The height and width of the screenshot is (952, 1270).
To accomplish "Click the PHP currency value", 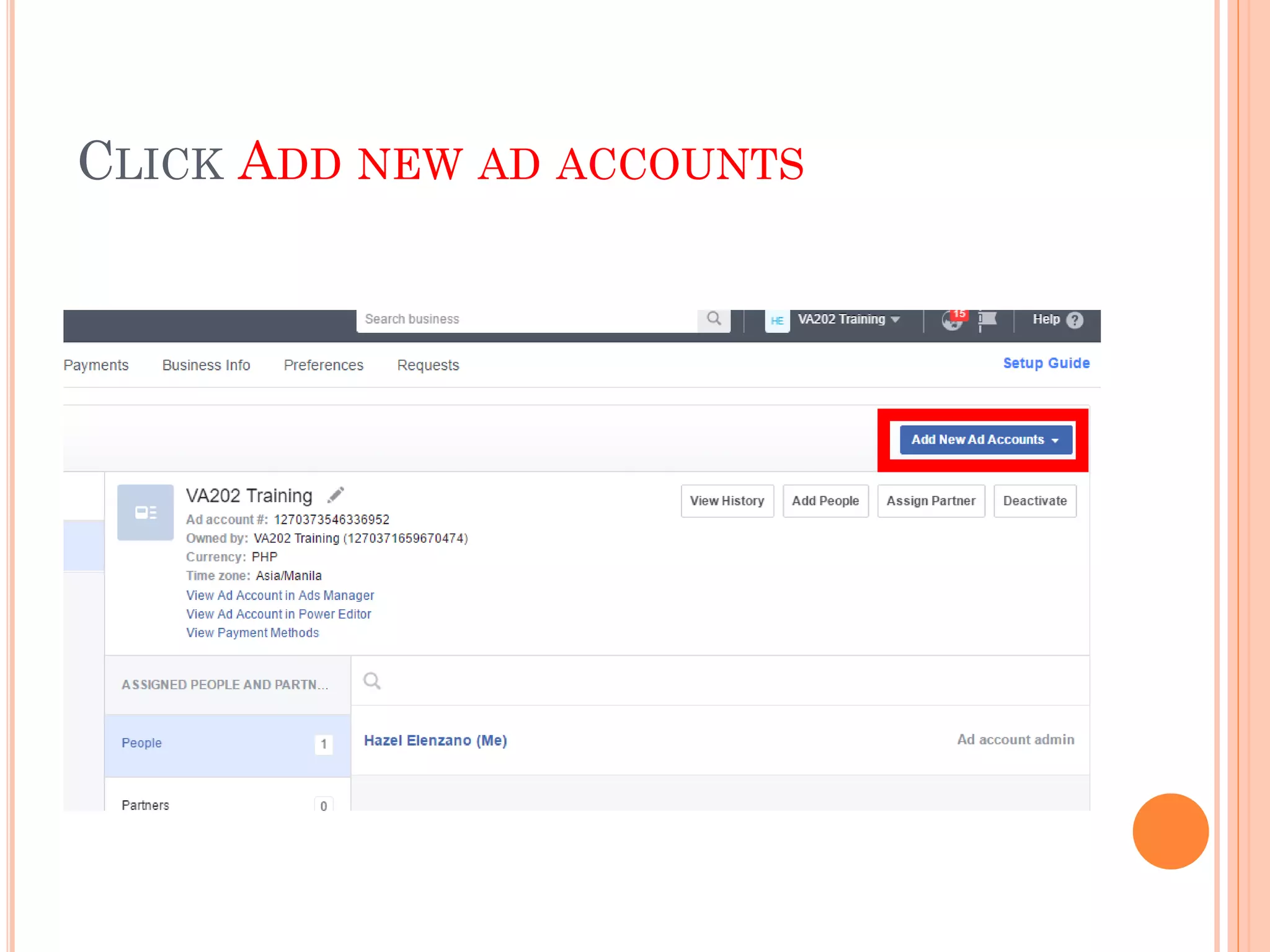I will [265, 557].
